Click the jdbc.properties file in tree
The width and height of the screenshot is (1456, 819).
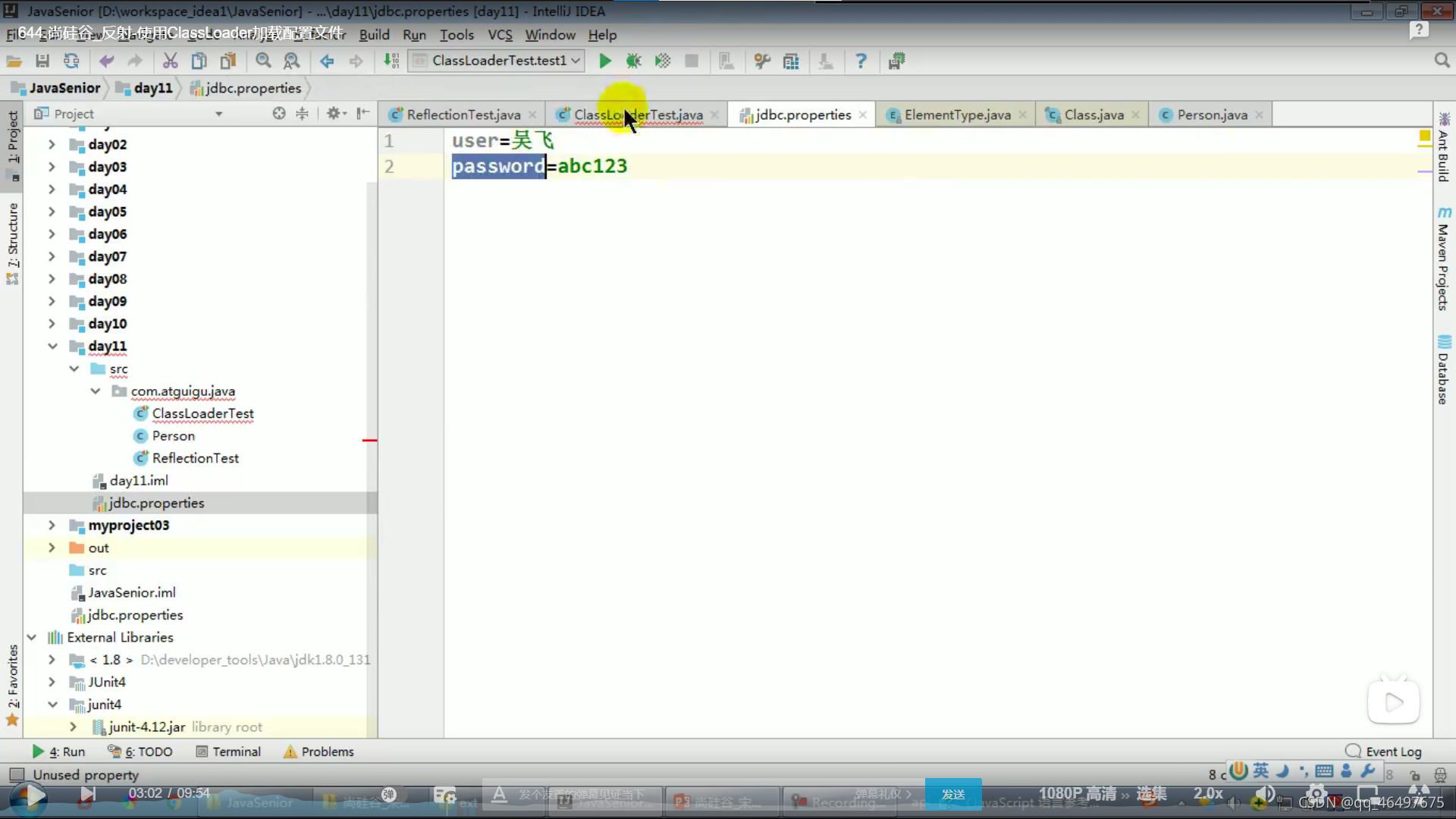[156, 502]
